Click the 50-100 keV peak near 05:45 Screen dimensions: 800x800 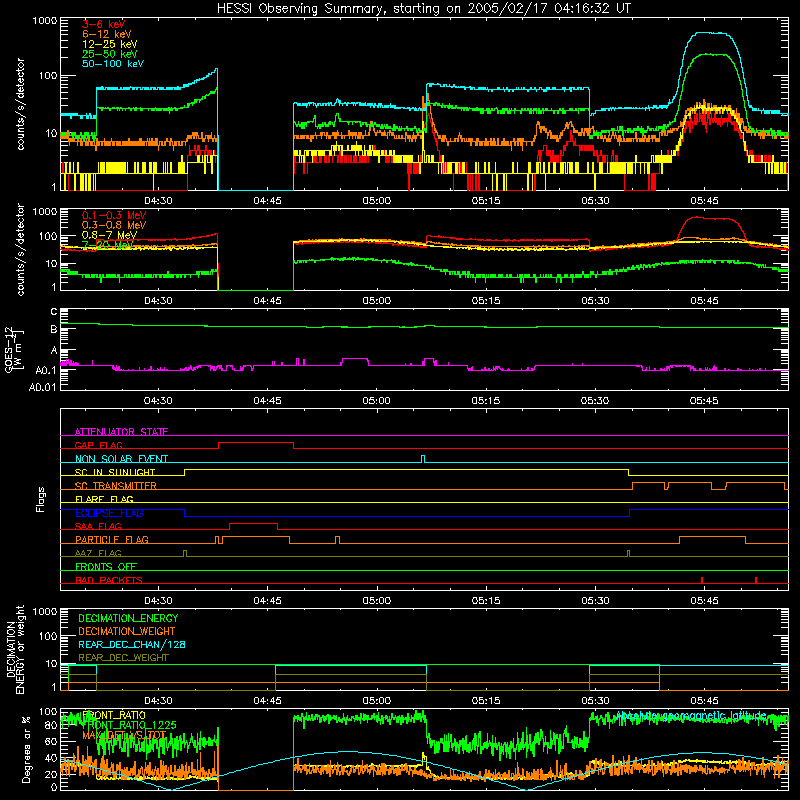(713, 33)
